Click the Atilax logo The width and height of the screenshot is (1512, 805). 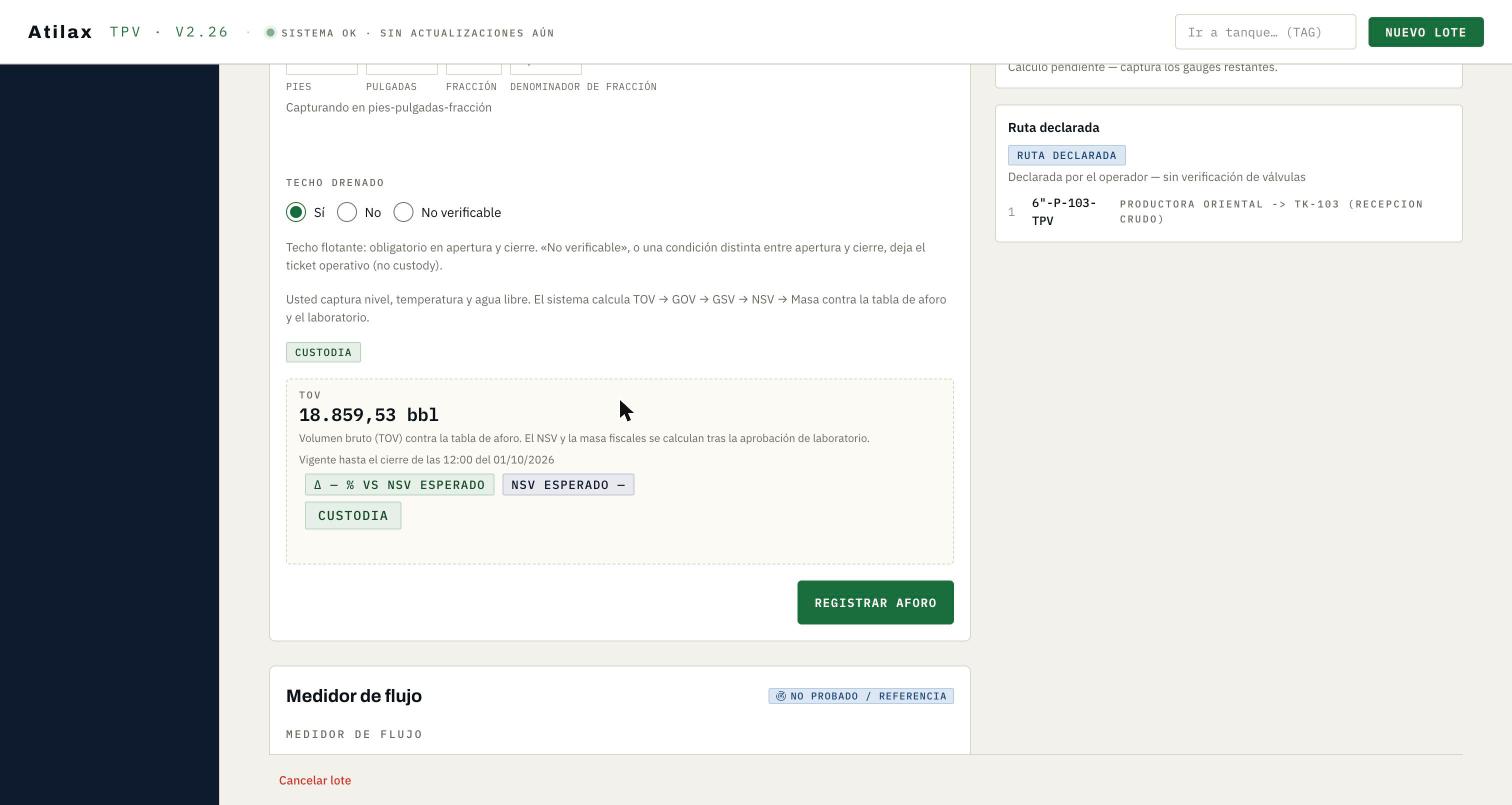[60, 32]
